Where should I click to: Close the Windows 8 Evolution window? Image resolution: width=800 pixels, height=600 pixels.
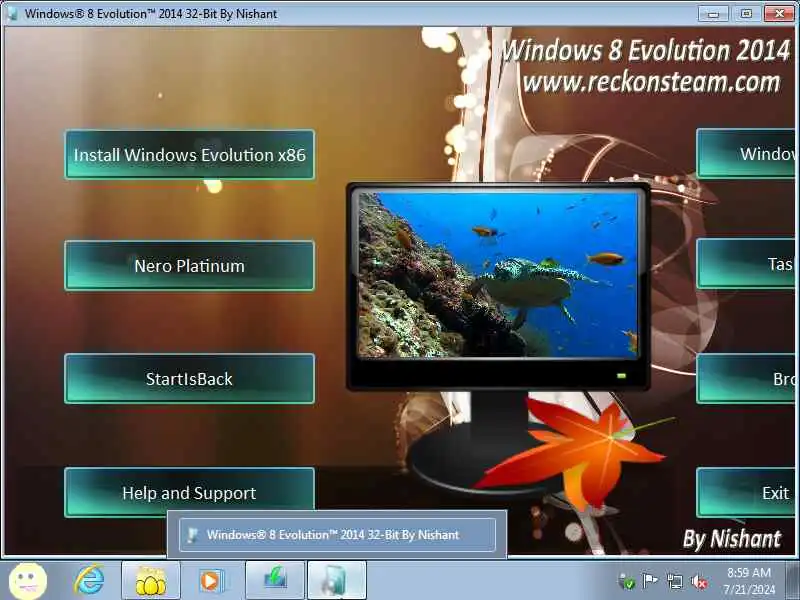pos(779,14)
